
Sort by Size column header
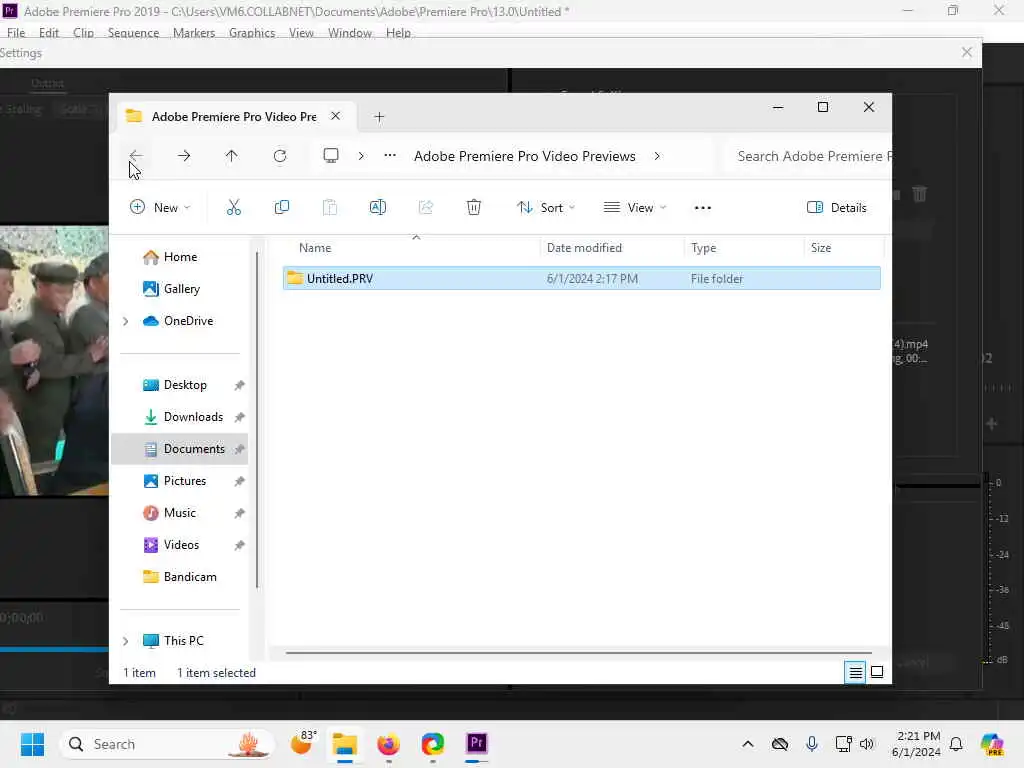point(821,248)
